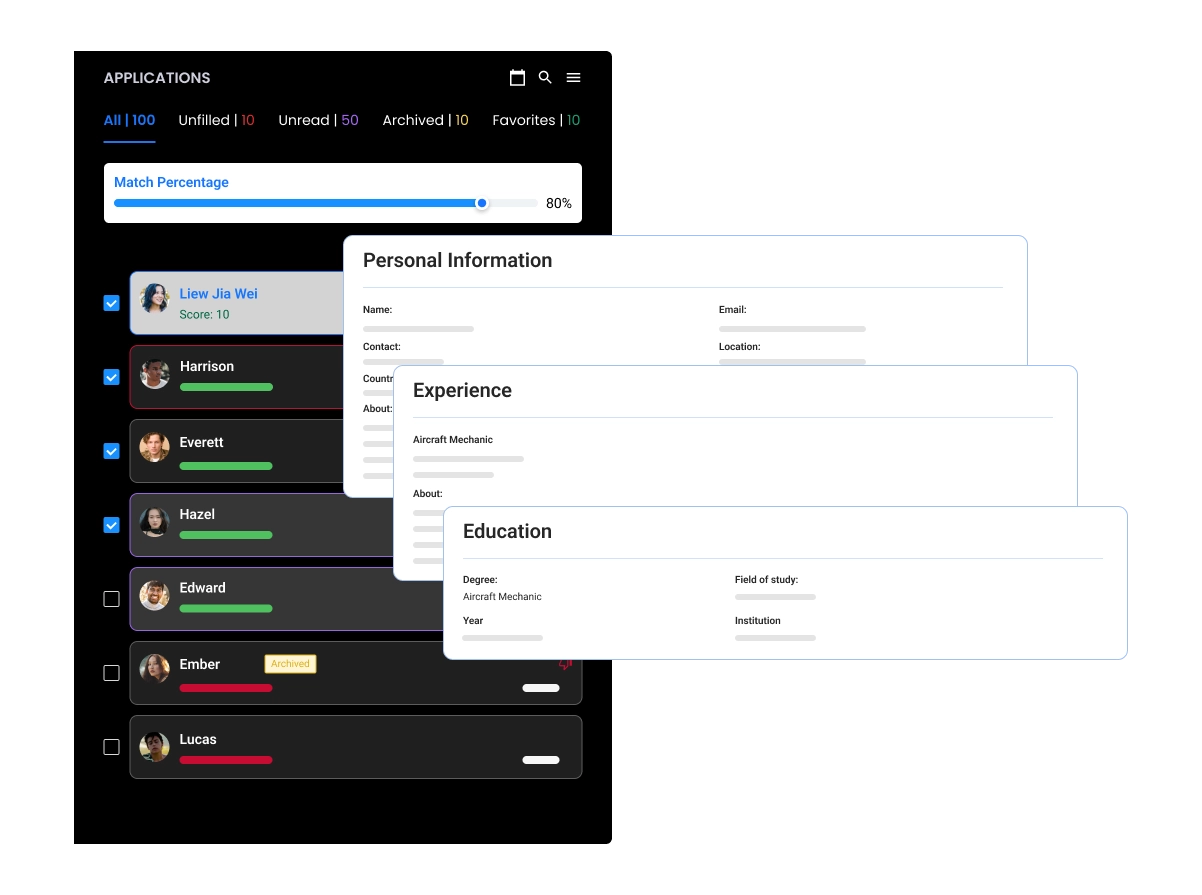Image resolution: width=1202 pixels, height=895 pixels.
Task: Click Lucas's red match bar
Action: point(226,760)
